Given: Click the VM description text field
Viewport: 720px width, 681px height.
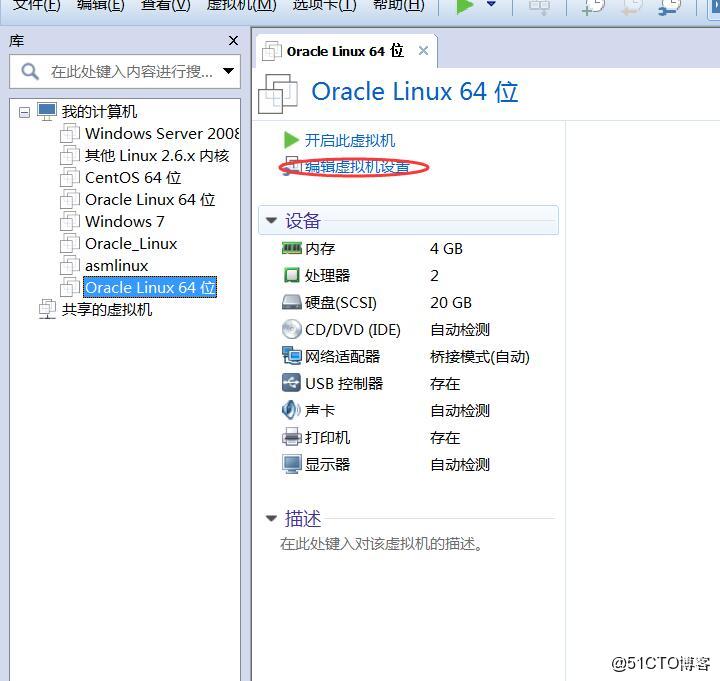Looking at the screenshot, I should pos(382,544).
